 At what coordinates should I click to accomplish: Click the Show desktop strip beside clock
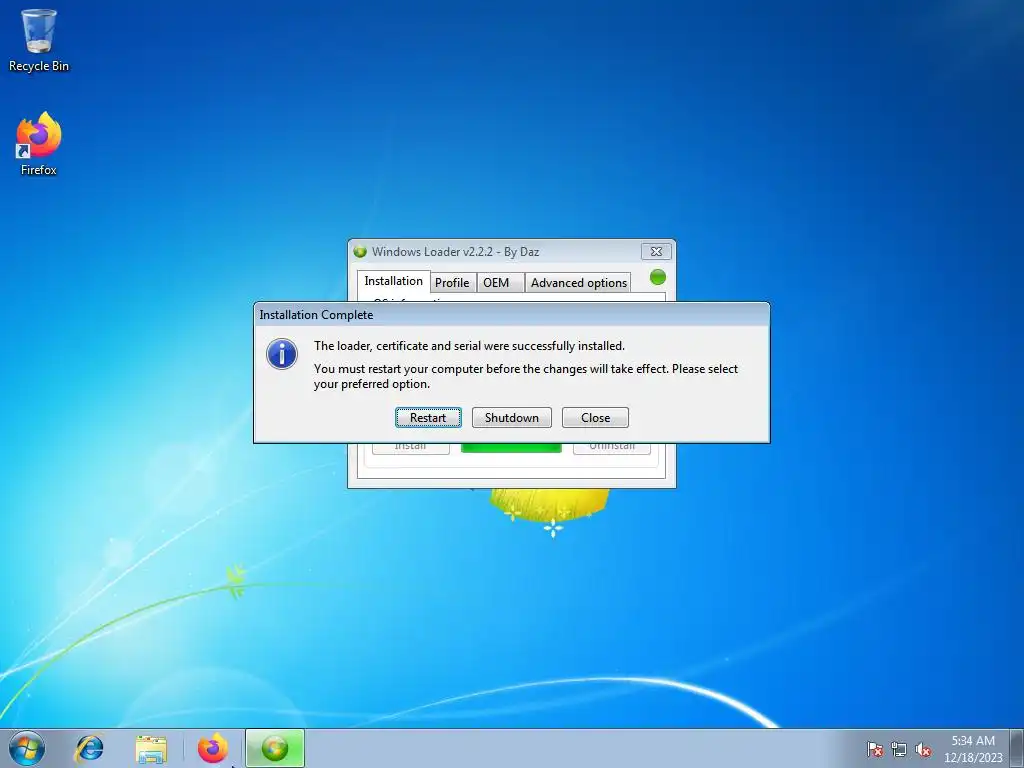click(1017, 748)
